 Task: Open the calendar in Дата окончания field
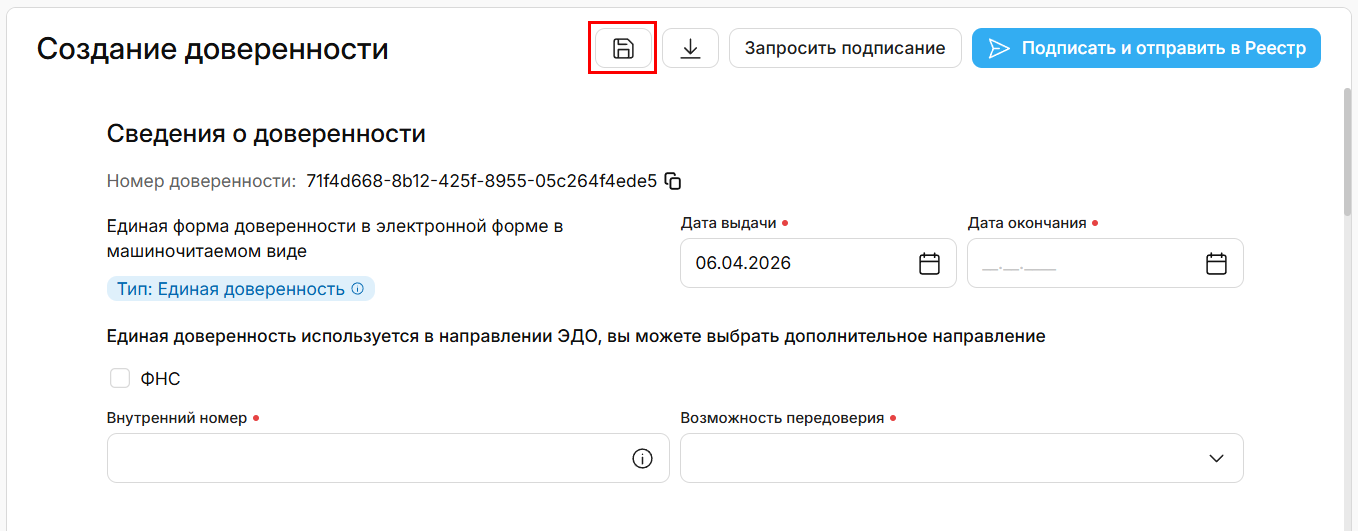[1216, 263]
